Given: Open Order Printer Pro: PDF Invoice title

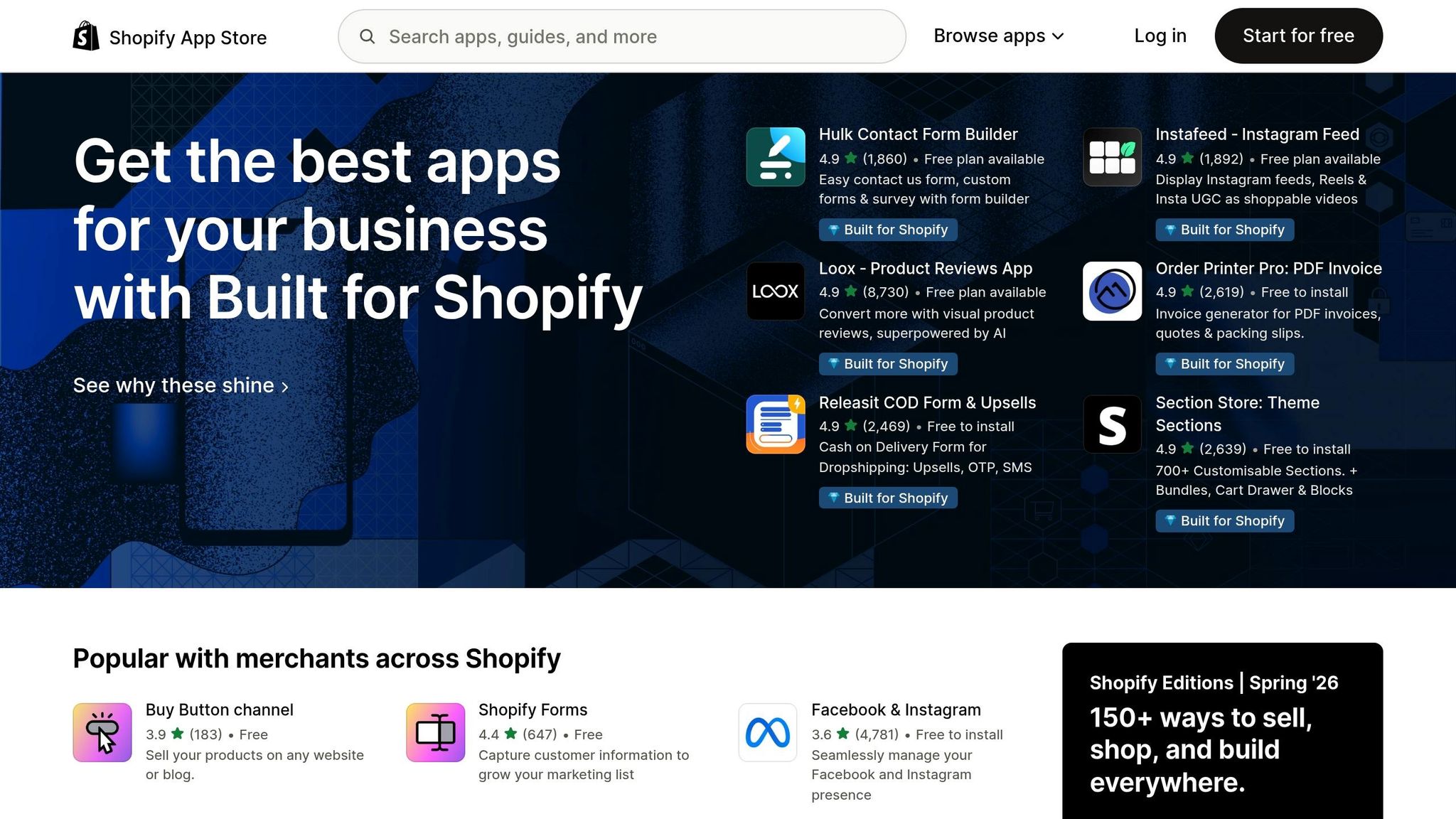Looking at the screenshot, I should (x=1269, y=269).
